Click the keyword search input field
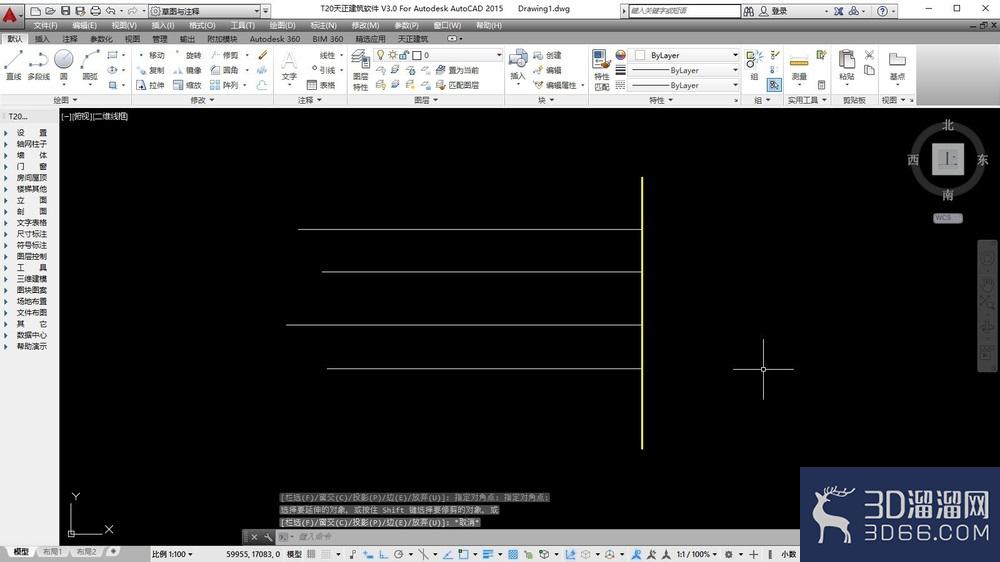Image resolution: width=1000 pixels, height=562 pixels. (x=684, y=11)
